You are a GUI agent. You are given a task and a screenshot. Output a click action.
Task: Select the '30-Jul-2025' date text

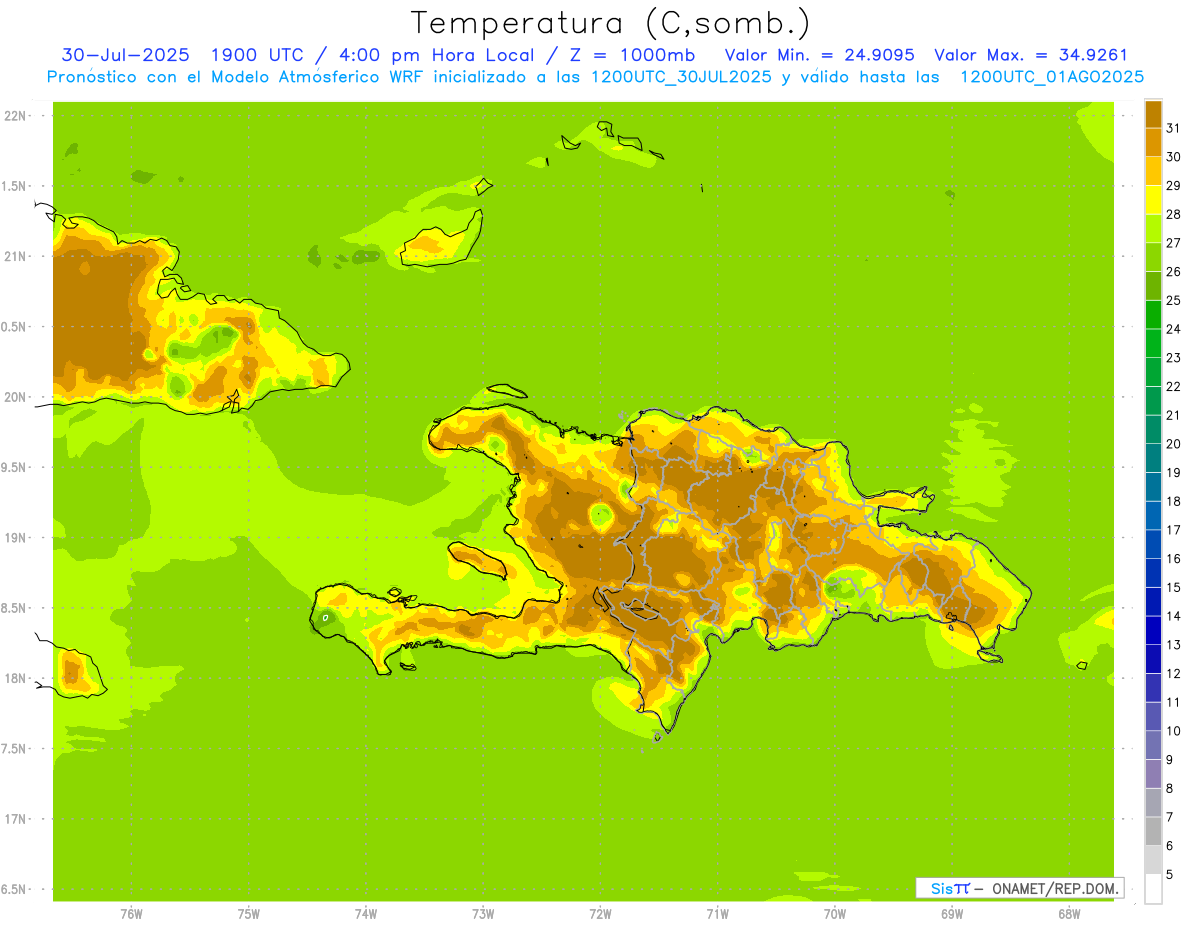[127, 55]
